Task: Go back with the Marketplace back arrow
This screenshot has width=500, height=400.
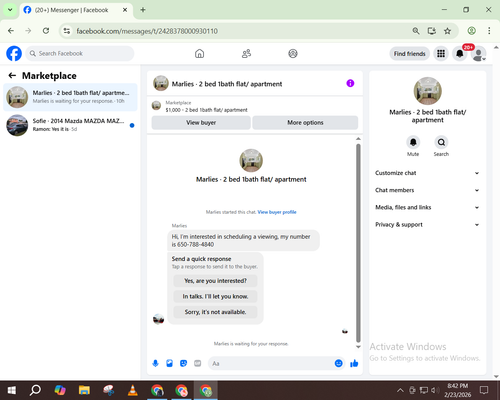Action: click(12, 76)
